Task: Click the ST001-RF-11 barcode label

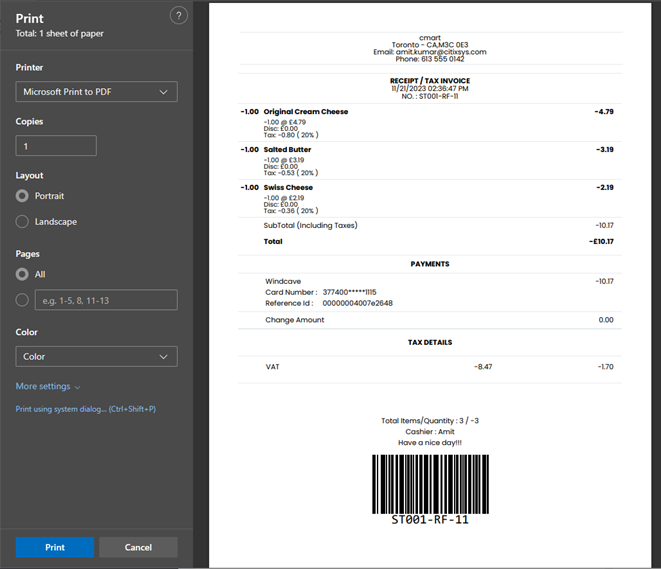Action: pos(429,520)
